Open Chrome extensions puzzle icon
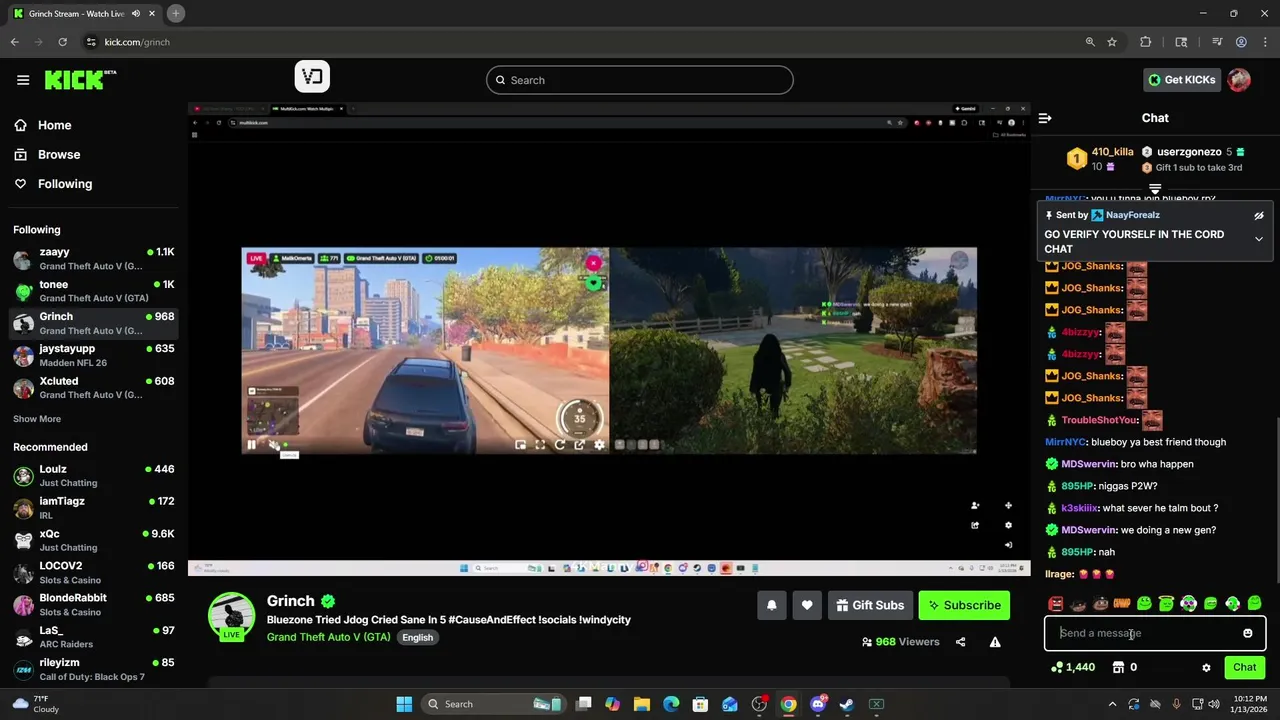The image size is (1280, 720). (1146, 42)
